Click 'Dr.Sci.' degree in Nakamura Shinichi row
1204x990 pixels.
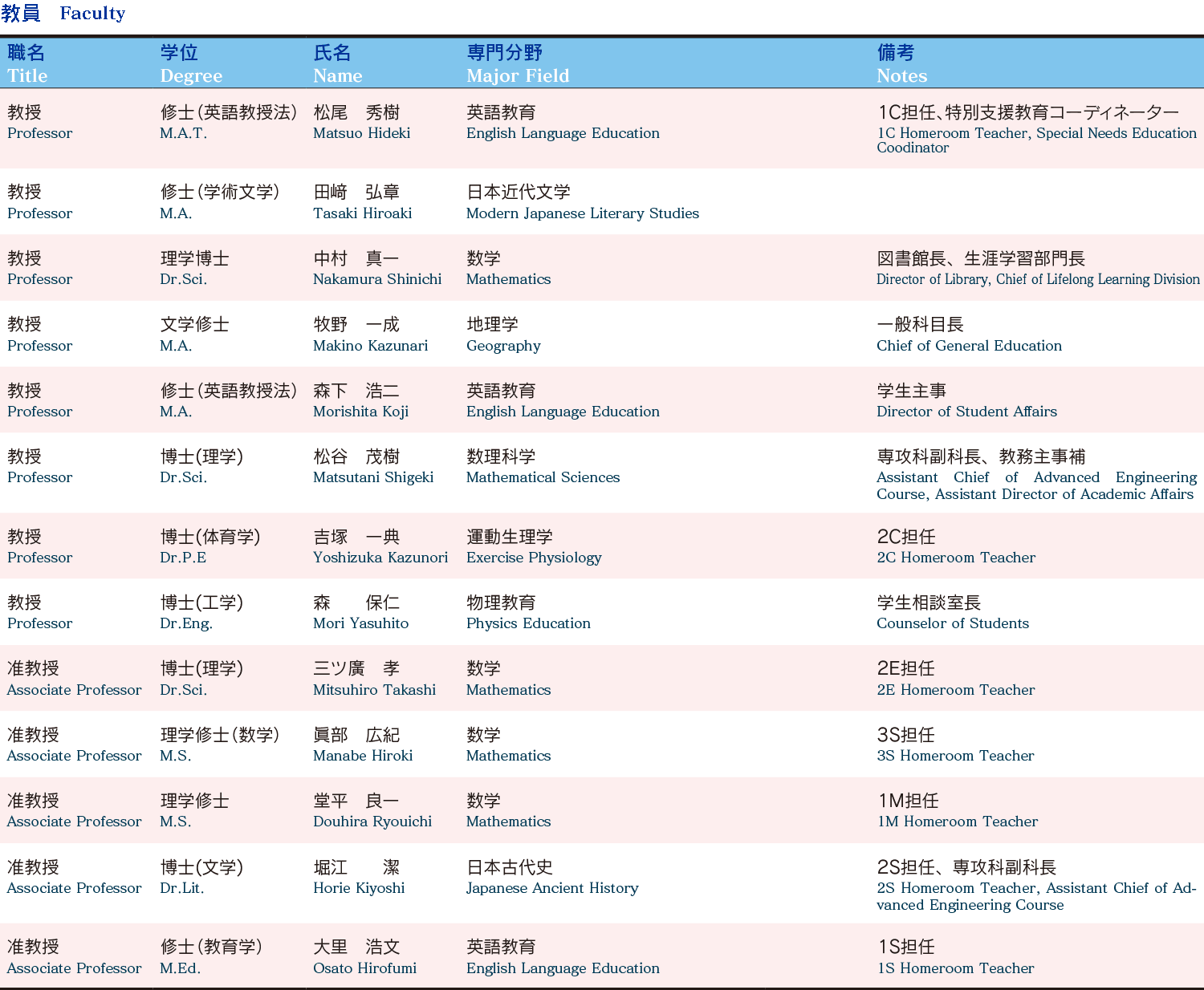pyautogui.click(x=183, y=279)
